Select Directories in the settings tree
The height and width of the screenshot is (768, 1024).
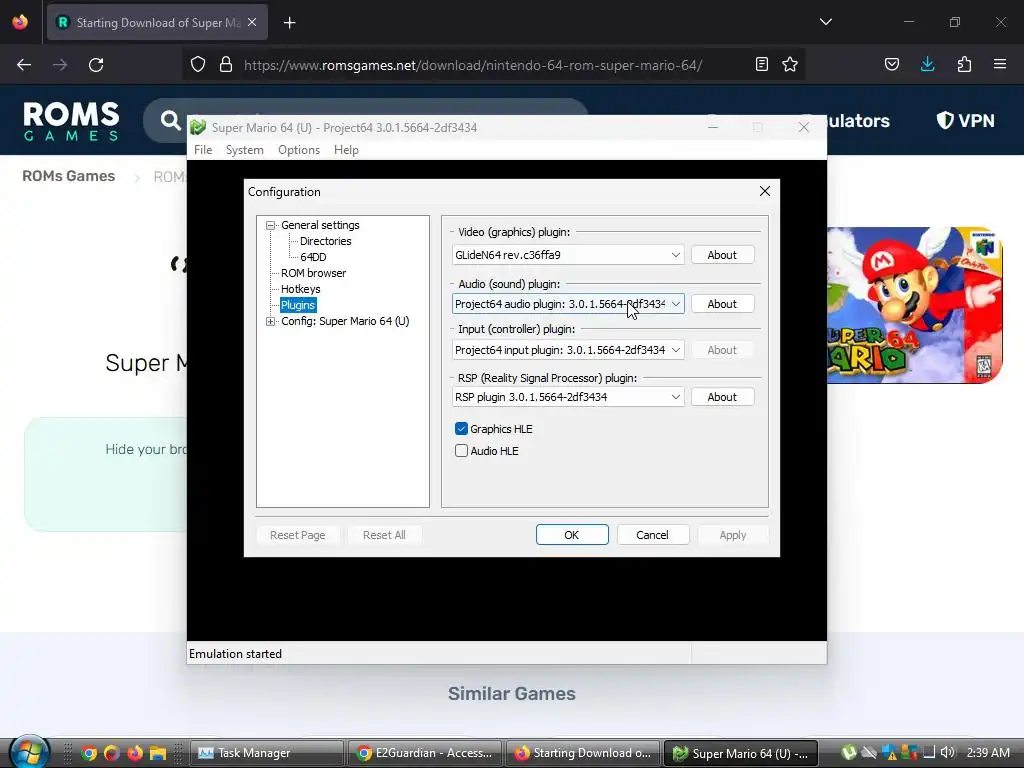click(x=325, y=241)
